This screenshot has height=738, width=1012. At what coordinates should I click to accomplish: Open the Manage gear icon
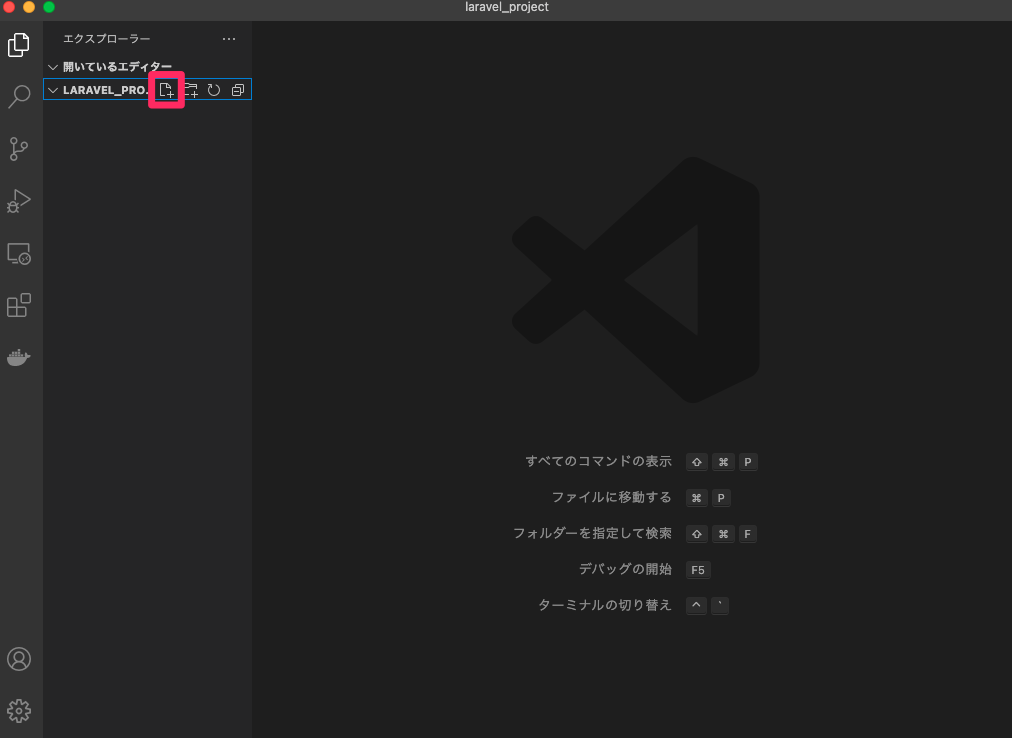(x=19, y=711)
